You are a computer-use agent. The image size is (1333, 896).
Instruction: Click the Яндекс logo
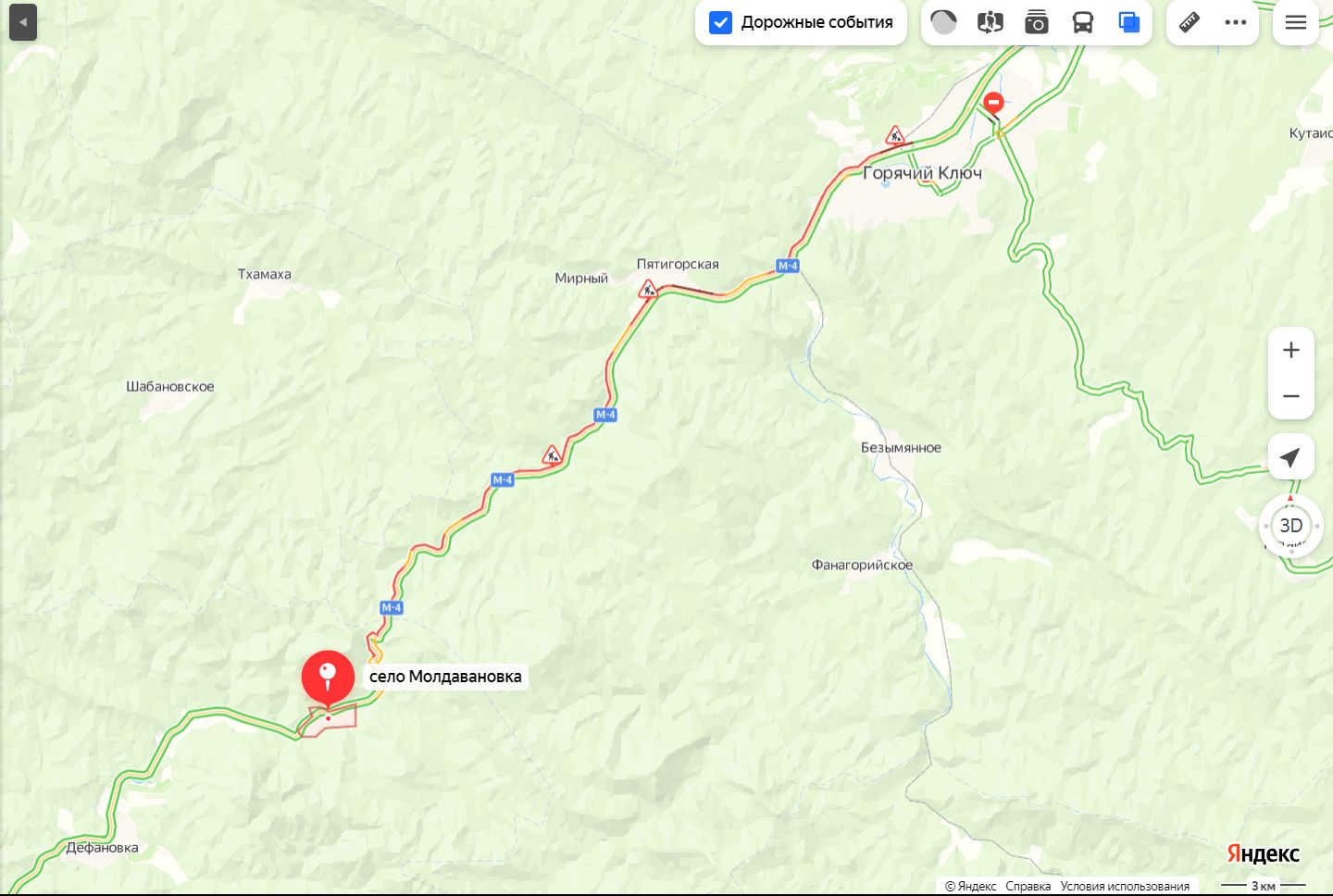1264,853
